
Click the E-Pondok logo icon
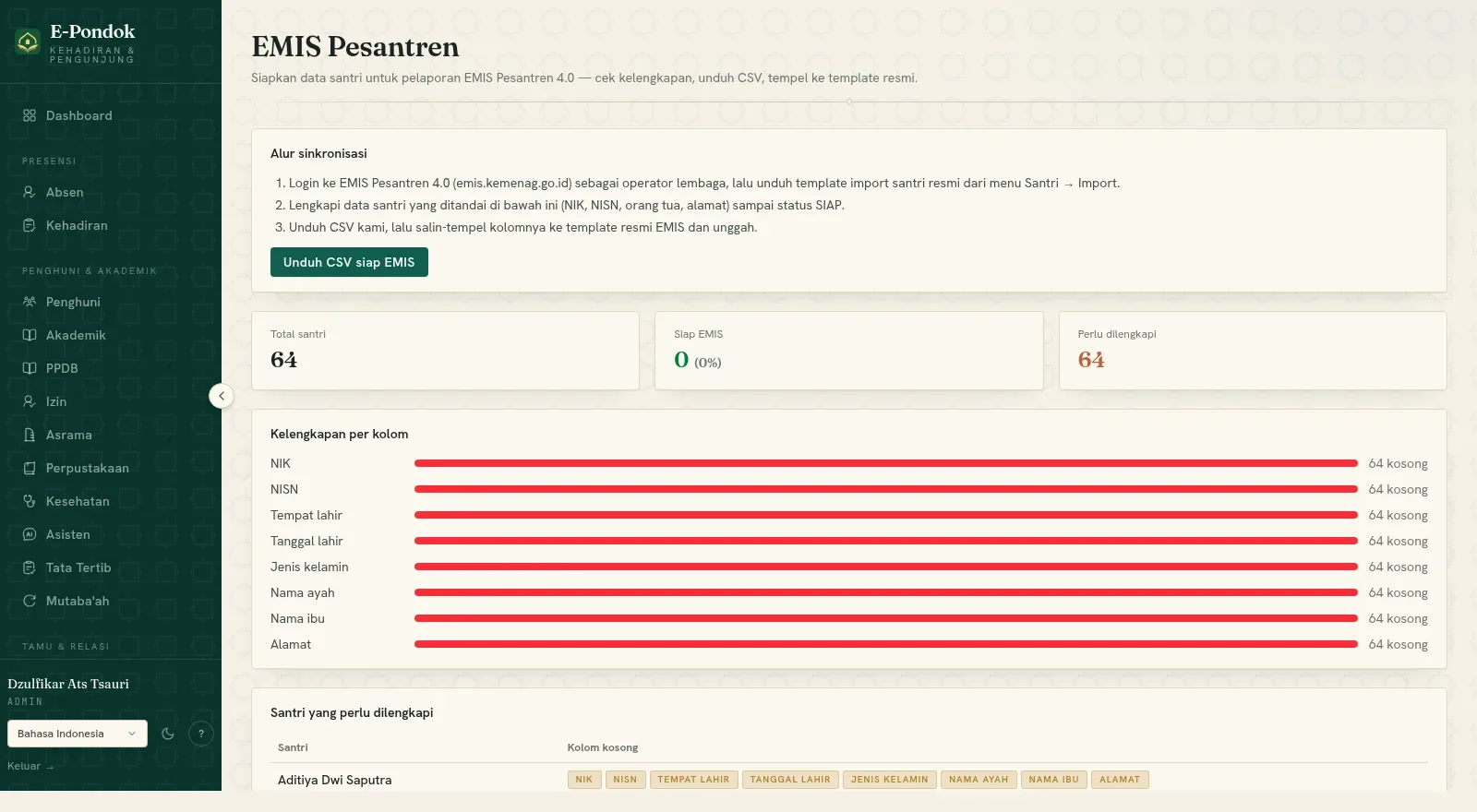point(28,42)
